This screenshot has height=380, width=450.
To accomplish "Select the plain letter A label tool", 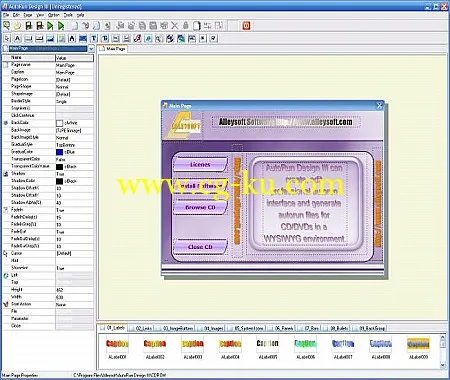I will pyautogui.click(x=18, y=39).
